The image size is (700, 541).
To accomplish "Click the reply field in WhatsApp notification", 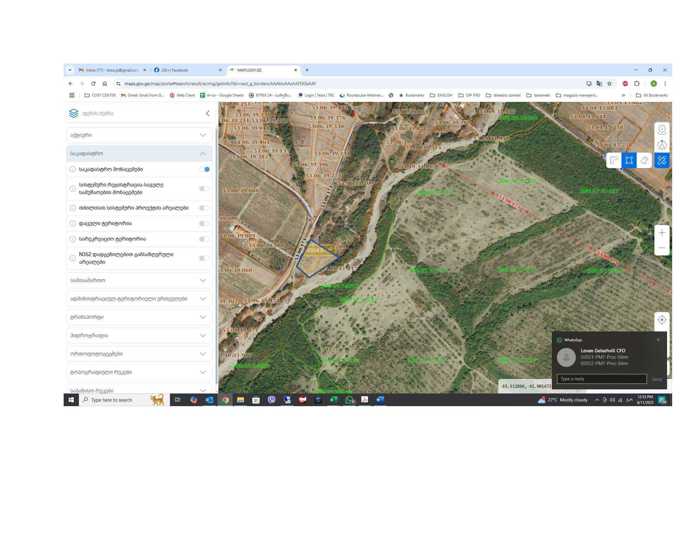I will coord(601,379).
